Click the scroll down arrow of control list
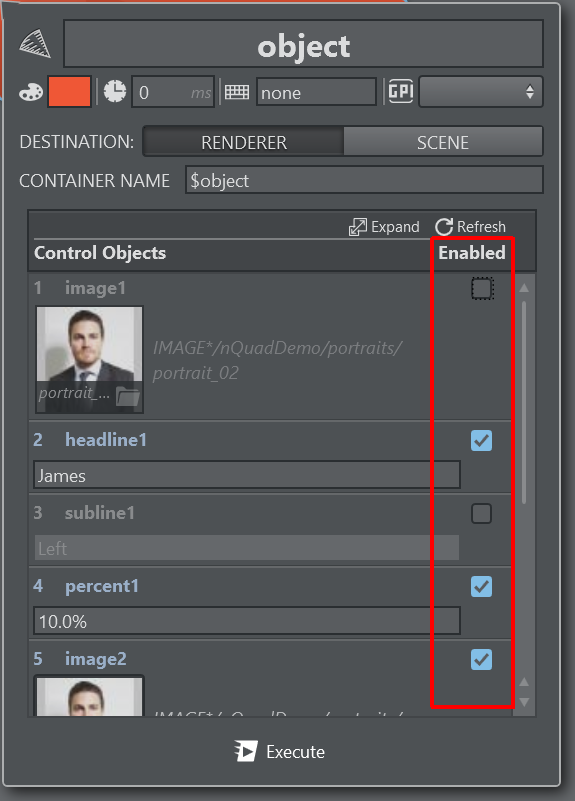 [523, 702]
